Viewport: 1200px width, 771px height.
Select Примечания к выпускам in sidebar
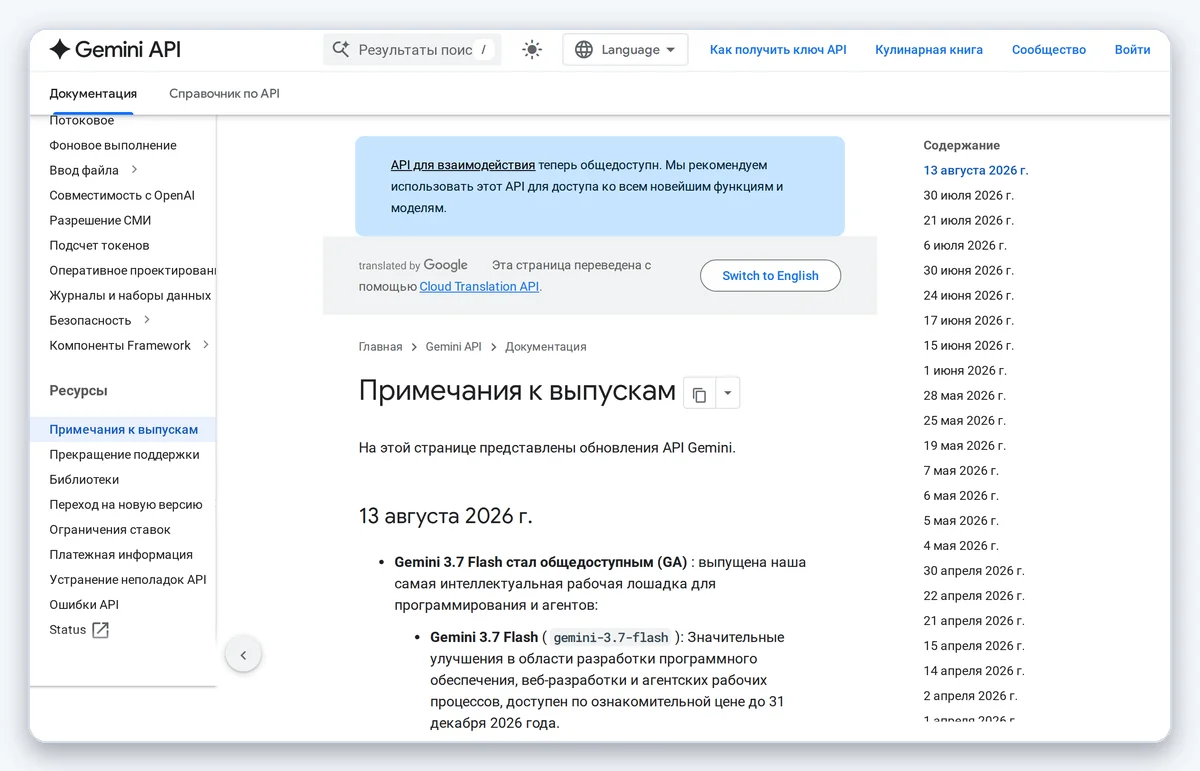click(x=124, y=430)
